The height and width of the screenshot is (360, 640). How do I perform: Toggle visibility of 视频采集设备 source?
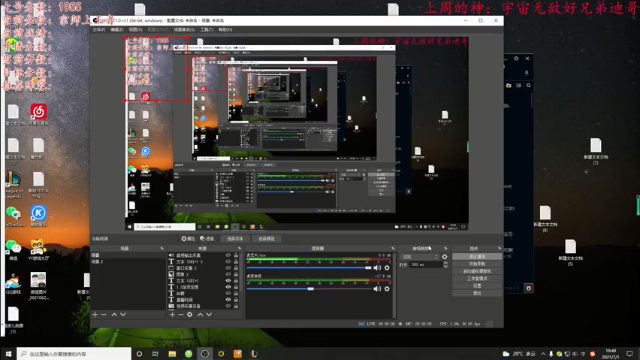(228, 306)
